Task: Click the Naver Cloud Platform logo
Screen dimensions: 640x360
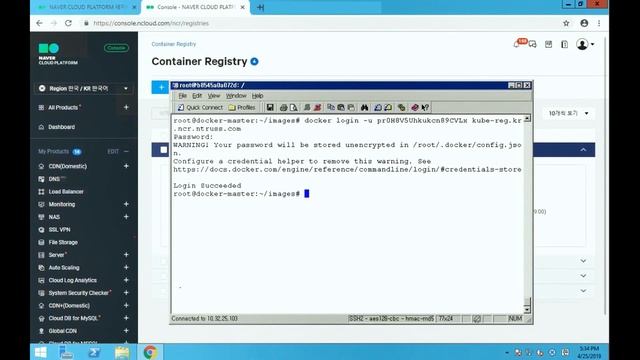Action: 58,54
